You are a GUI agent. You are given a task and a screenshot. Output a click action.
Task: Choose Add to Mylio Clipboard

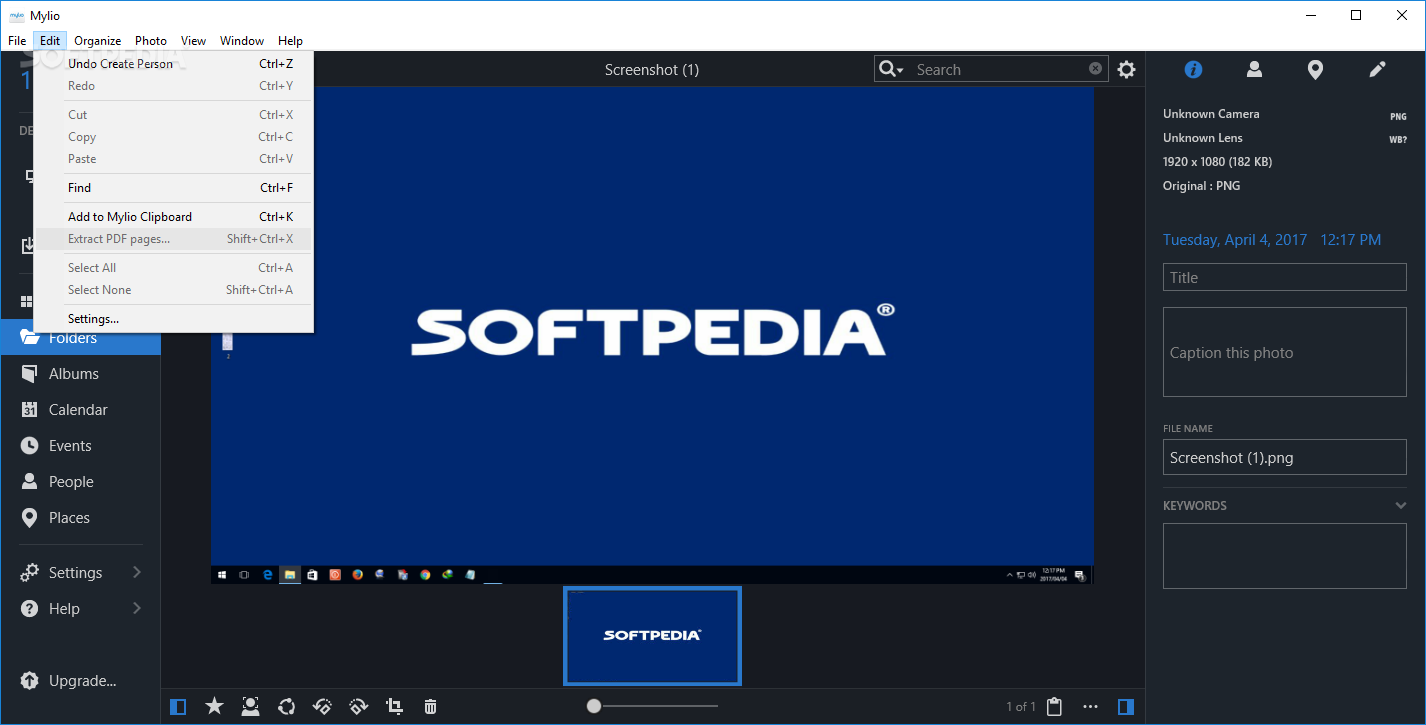(x=173, y=217)
